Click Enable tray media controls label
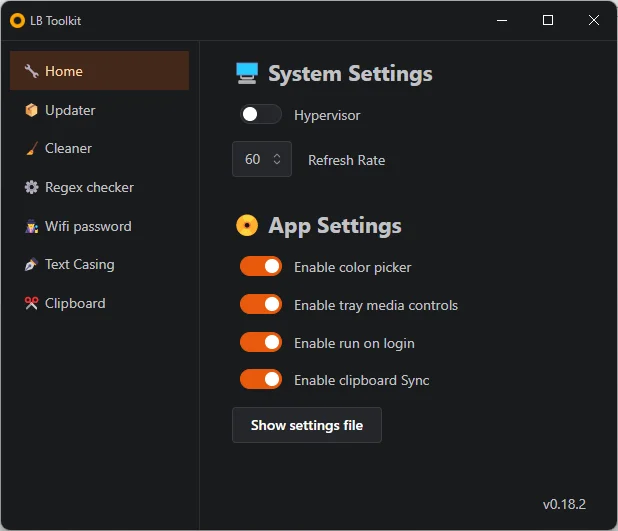 click(x=376, y=306)
